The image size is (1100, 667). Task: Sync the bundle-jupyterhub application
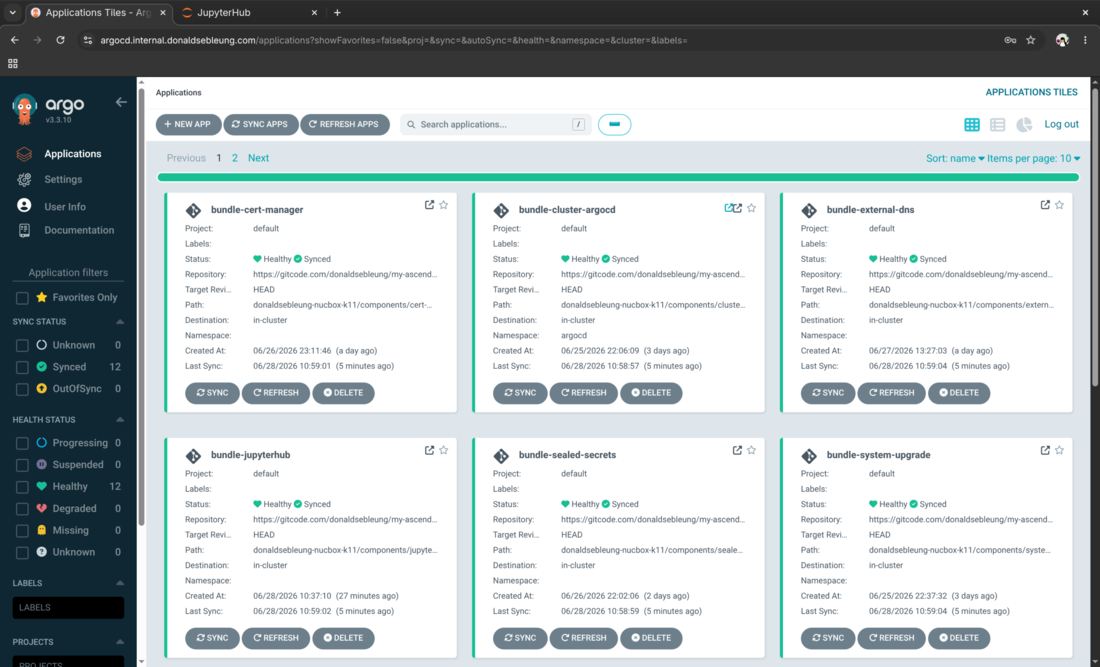(212, 638)
